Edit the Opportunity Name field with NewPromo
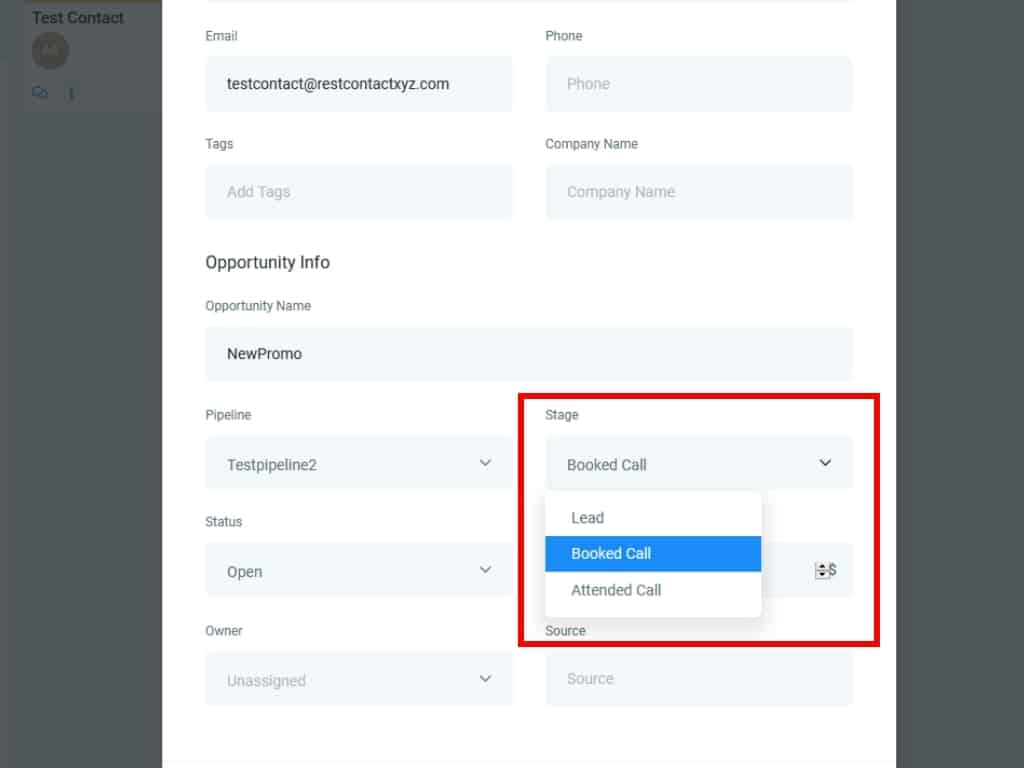This screenshot has width=1024, height=768. (528, 354)
